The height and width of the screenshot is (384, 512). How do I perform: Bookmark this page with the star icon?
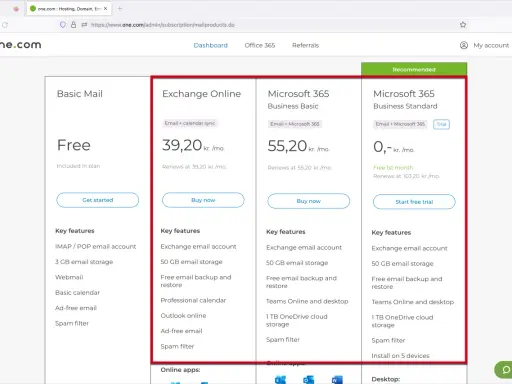coord(463,24)
